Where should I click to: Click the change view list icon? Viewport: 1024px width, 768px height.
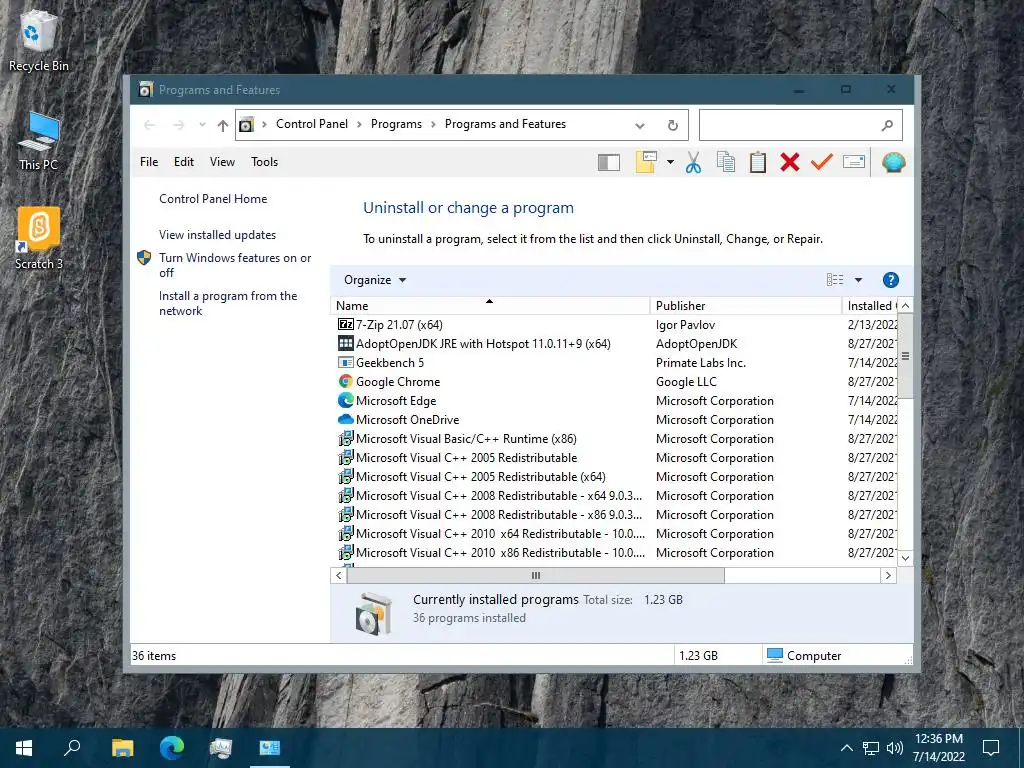(x=835, y=280)
